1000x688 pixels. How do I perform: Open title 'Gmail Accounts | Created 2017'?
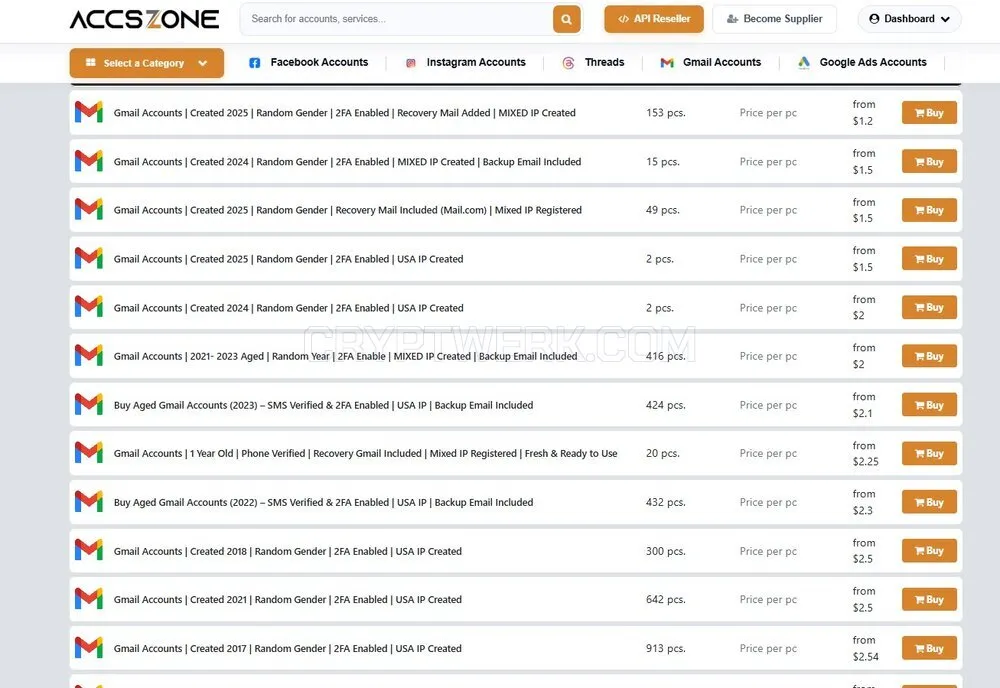coord(288,648)
